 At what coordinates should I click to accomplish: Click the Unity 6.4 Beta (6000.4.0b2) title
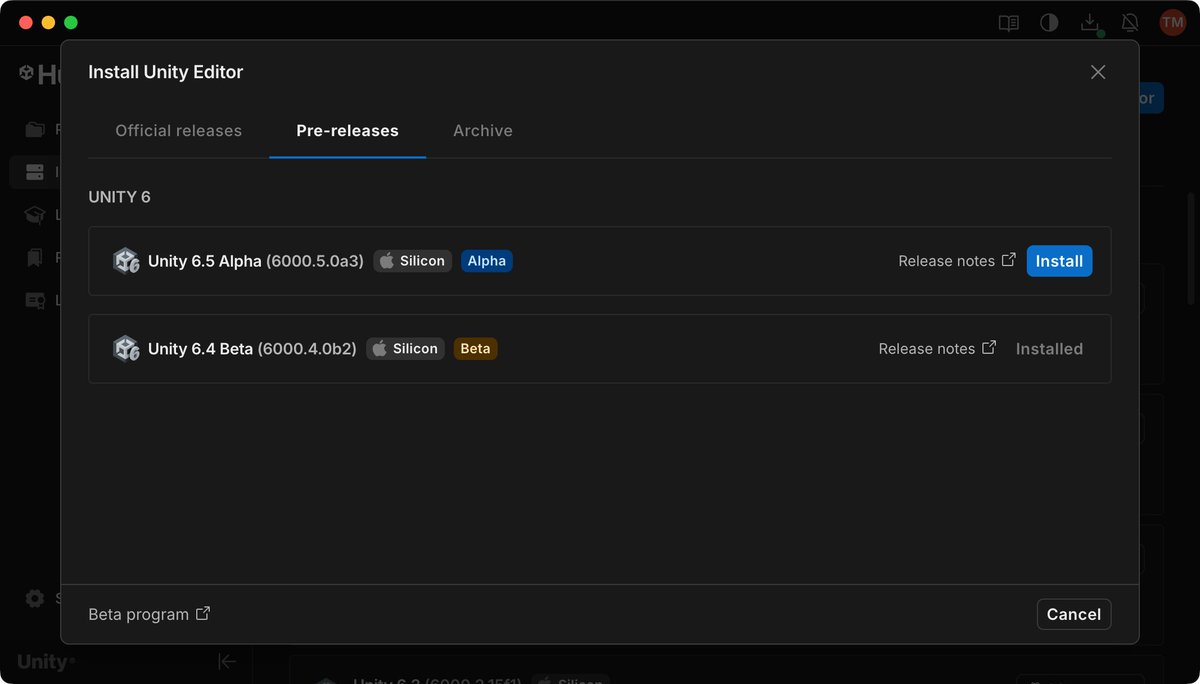tap(252, 349)
